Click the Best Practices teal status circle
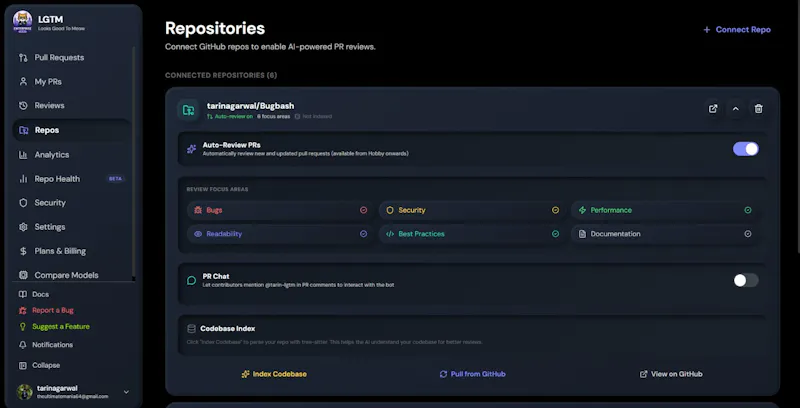 point(556,234)
